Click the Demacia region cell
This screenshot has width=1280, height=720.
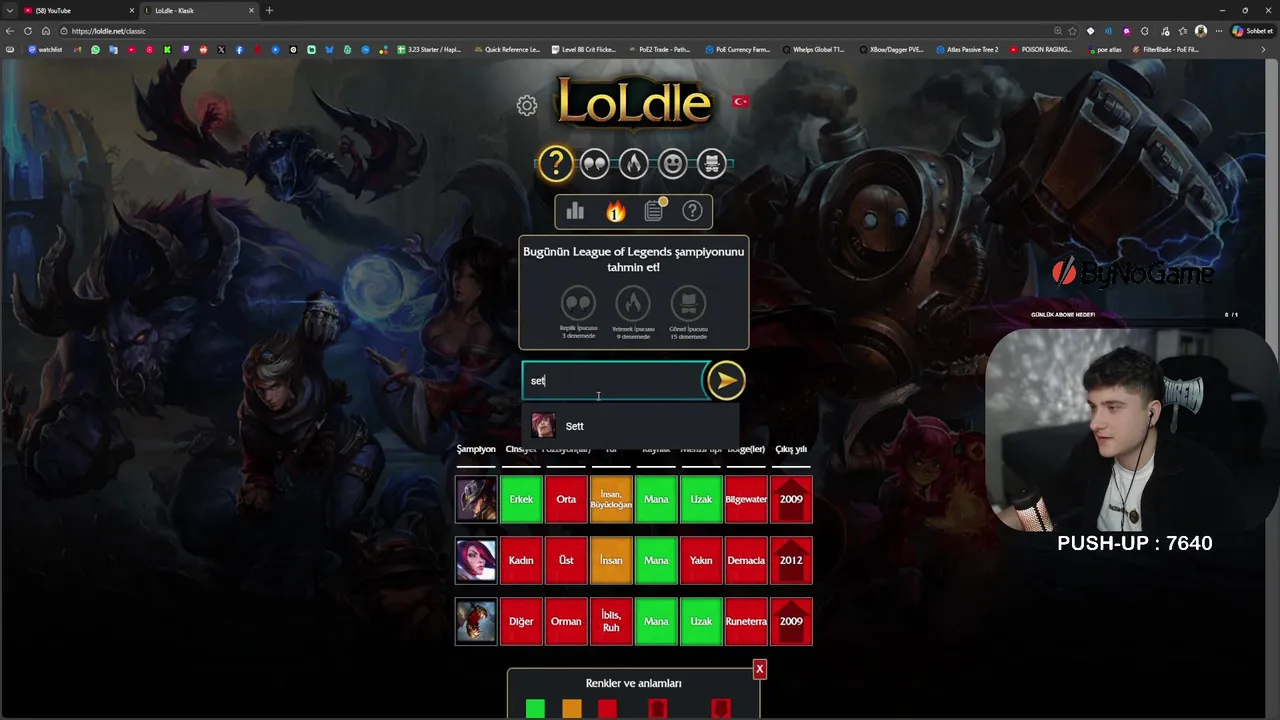746,560
